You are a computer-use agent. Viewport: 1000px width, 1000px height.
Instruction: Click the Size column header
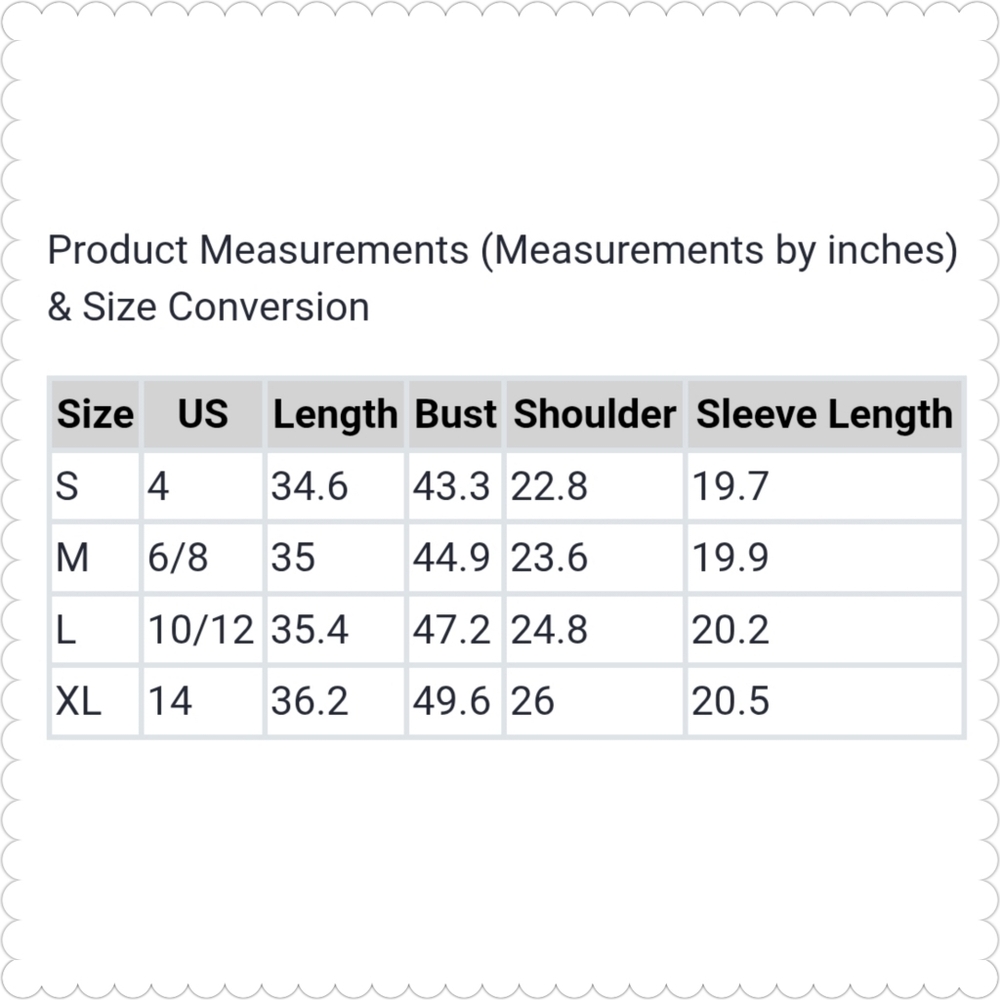[95, 414]
